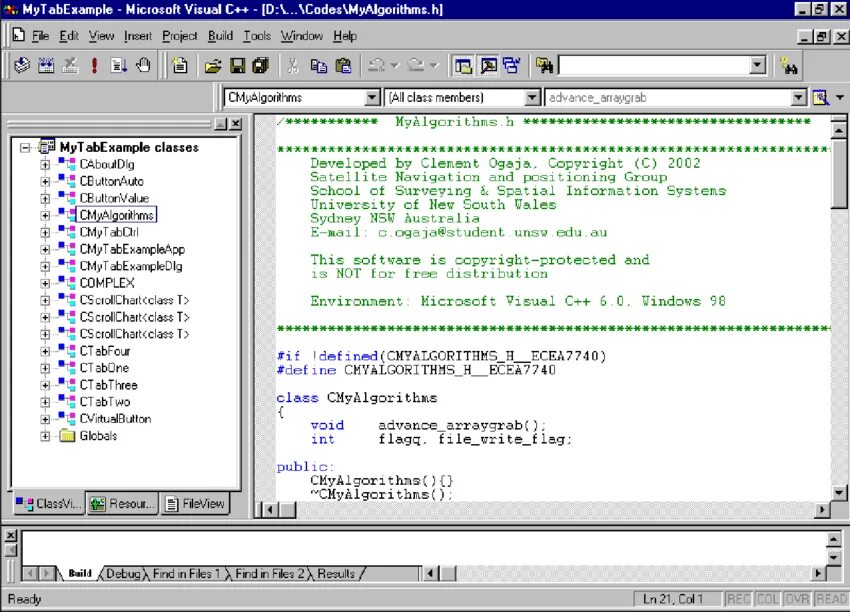The height and width of the screenshot is (612, 850).
Task: Open the Undo history dropdown arrow
Action: pyautogui.click(x=395, y=66)
